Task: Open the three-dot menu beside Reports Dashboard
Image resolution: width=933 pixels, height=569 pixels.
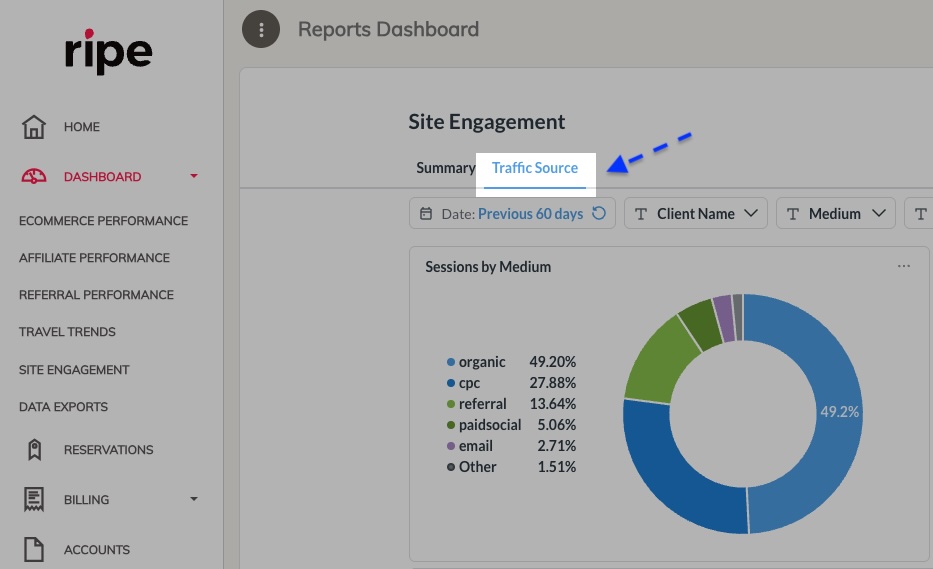Action: pyautogui.click(x=261, y=29)
